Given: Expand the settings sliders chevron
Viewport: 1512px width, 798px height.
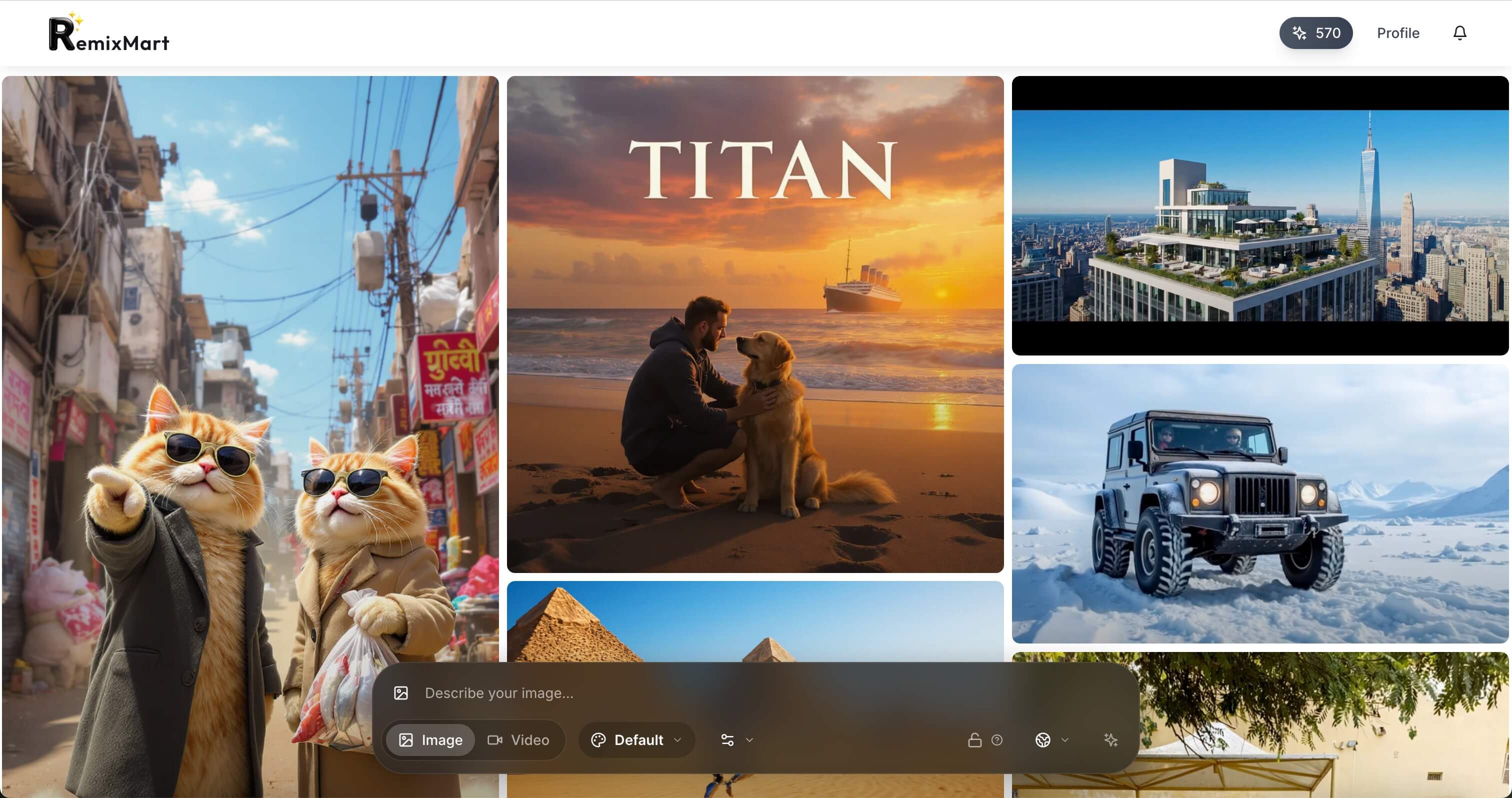Looking at the screenshot, I should (749, 740).
